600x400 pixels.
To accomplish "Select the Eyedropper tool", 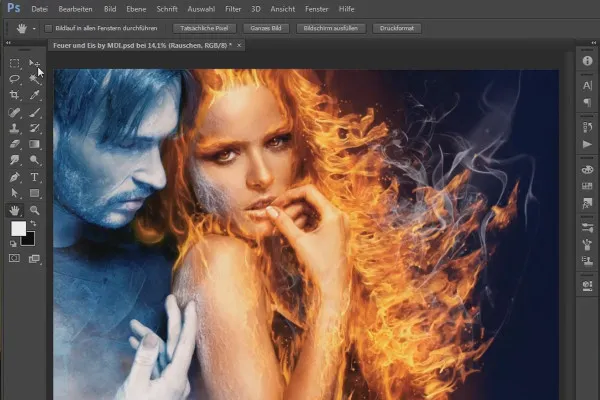I will [34, 95].
